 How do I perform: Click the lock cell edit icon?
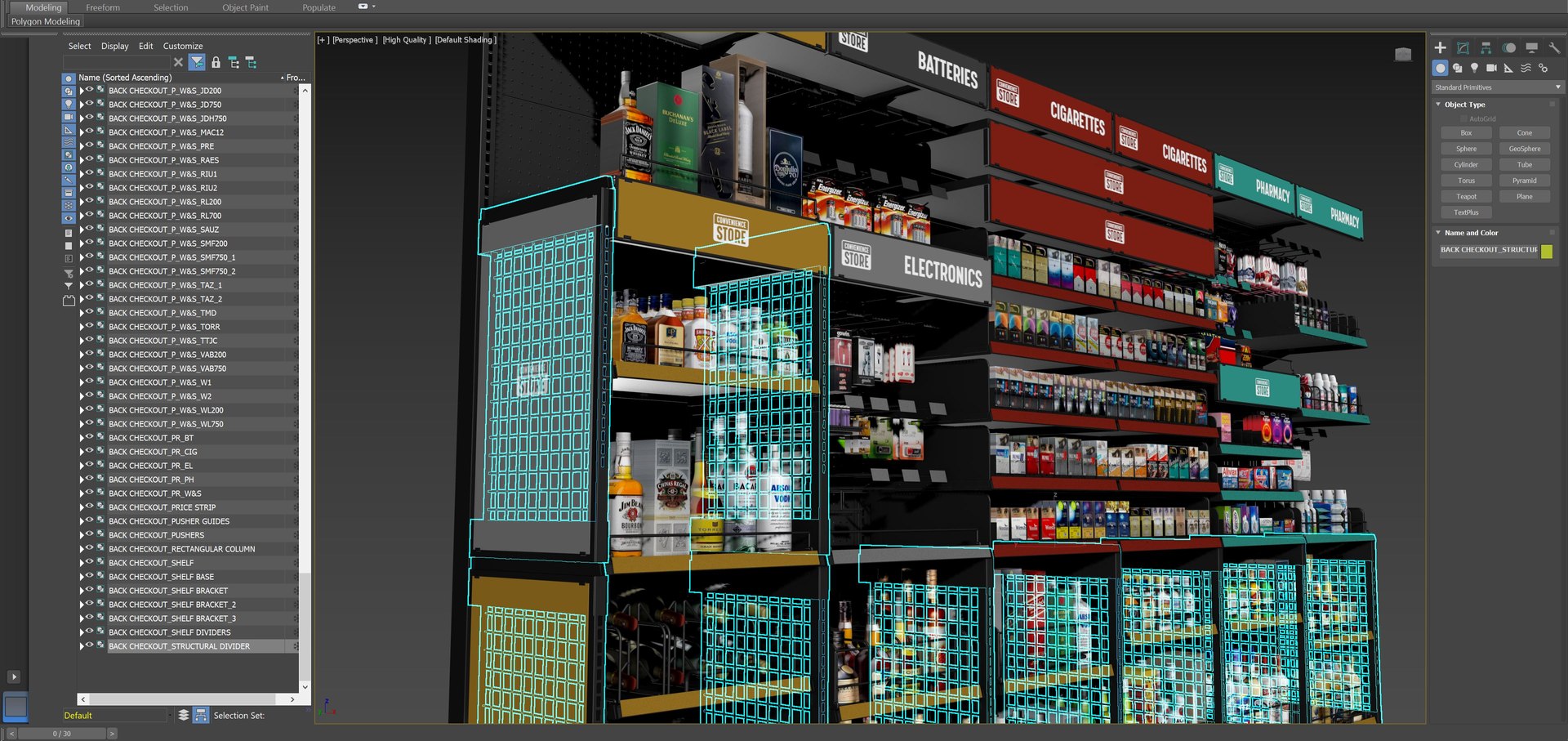coord(216,62)
